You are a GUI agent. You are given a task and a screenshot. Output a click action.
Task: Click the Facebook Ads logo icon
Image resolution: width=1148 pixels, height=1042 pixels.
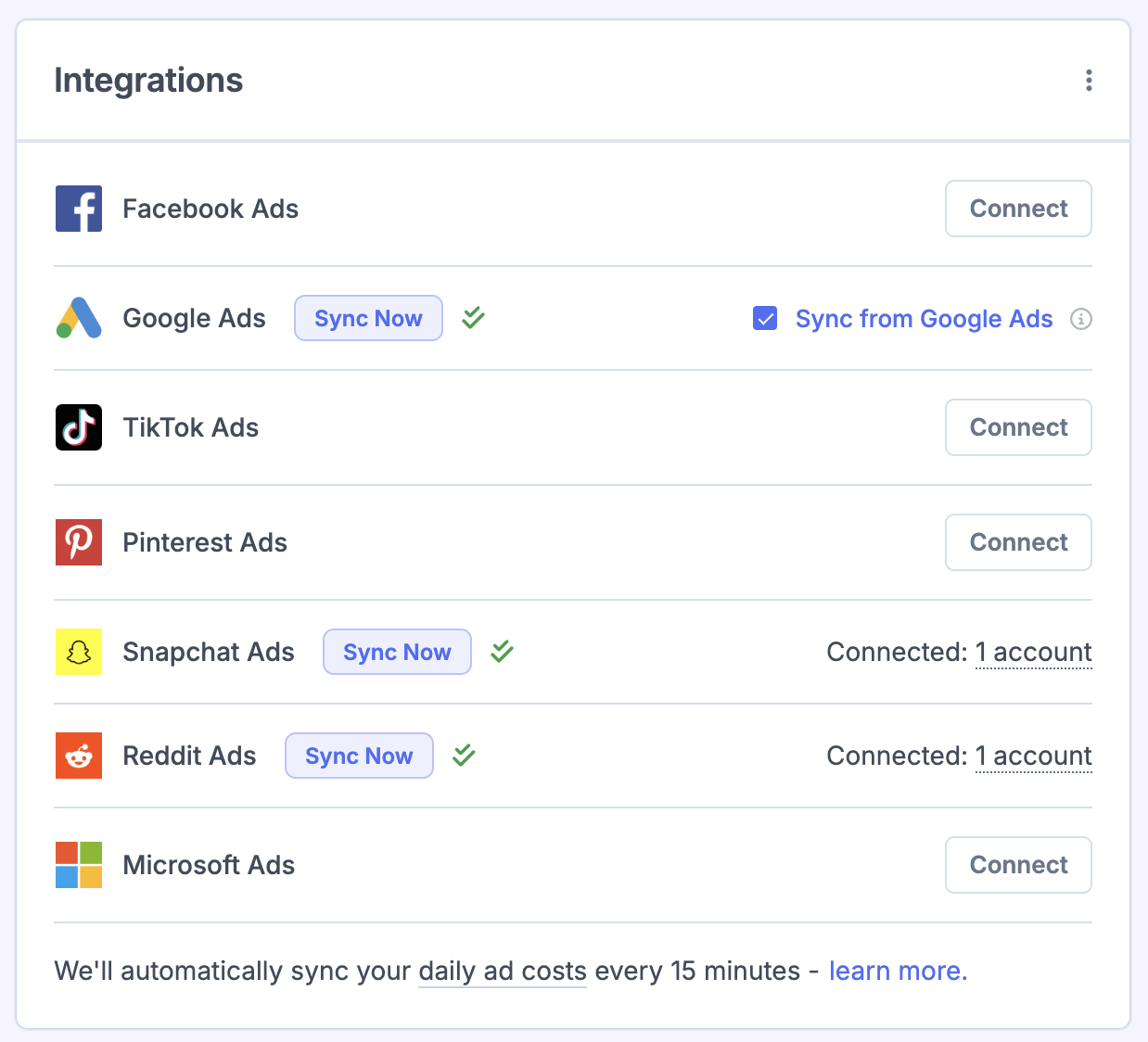(79, 209)
